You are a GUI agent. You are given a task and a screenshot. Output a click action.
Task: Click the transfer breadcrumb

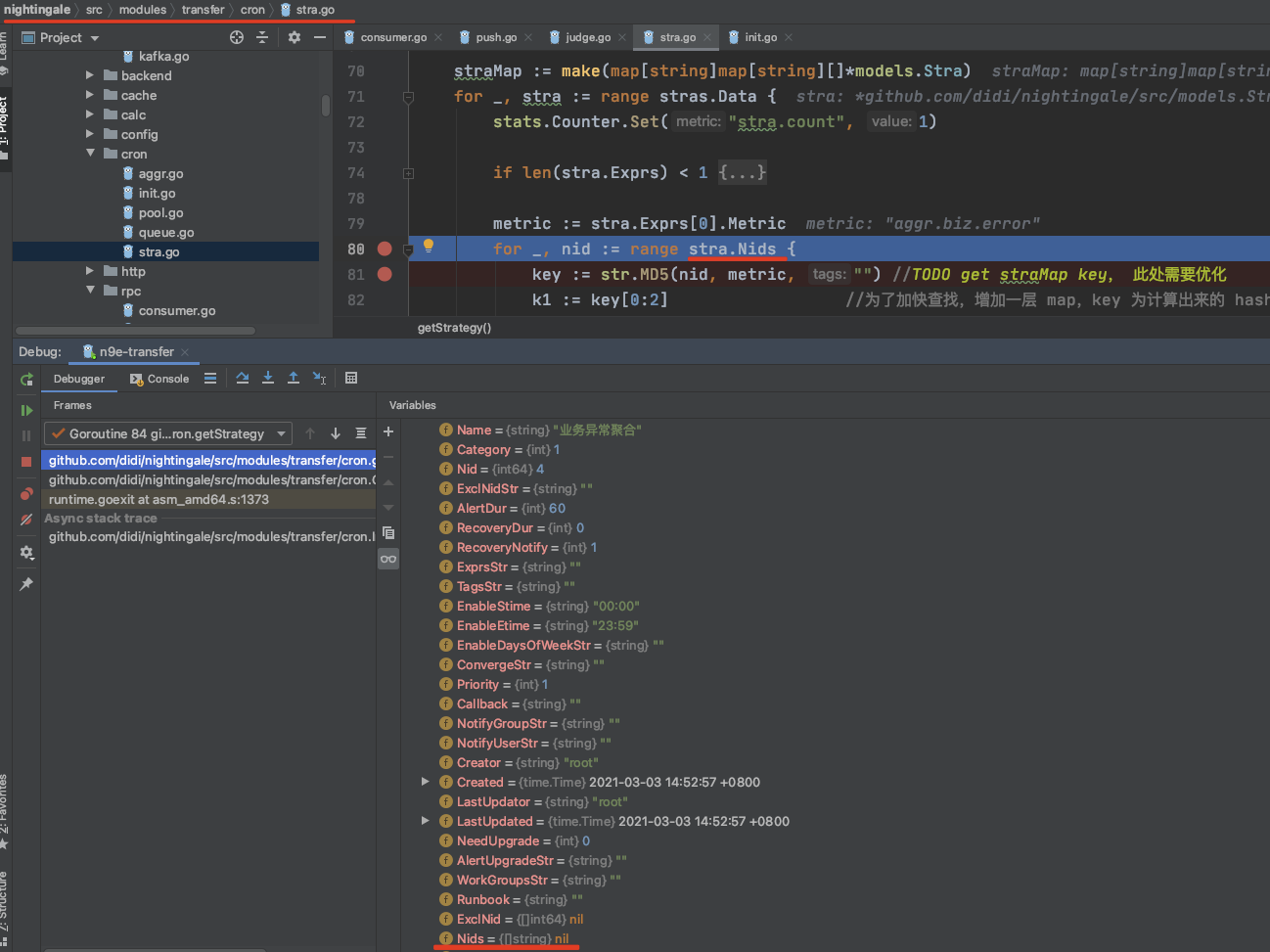tap(203, 10)
